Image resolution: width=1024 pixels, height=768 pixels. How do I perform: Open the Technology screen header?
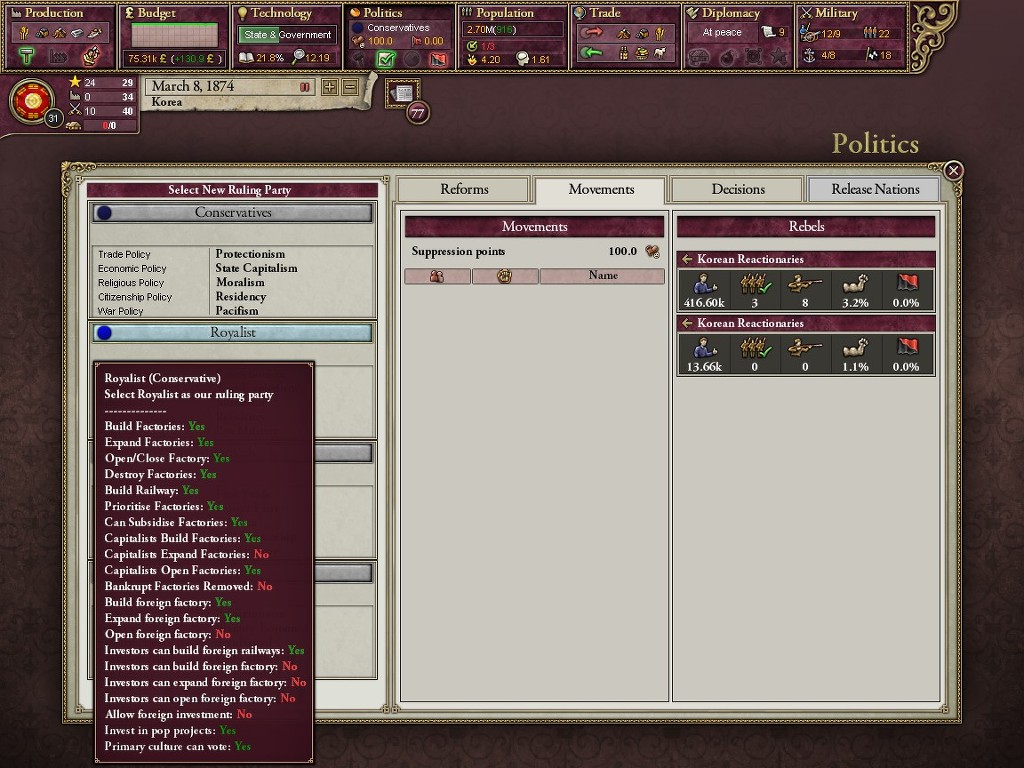click(281, 12)
